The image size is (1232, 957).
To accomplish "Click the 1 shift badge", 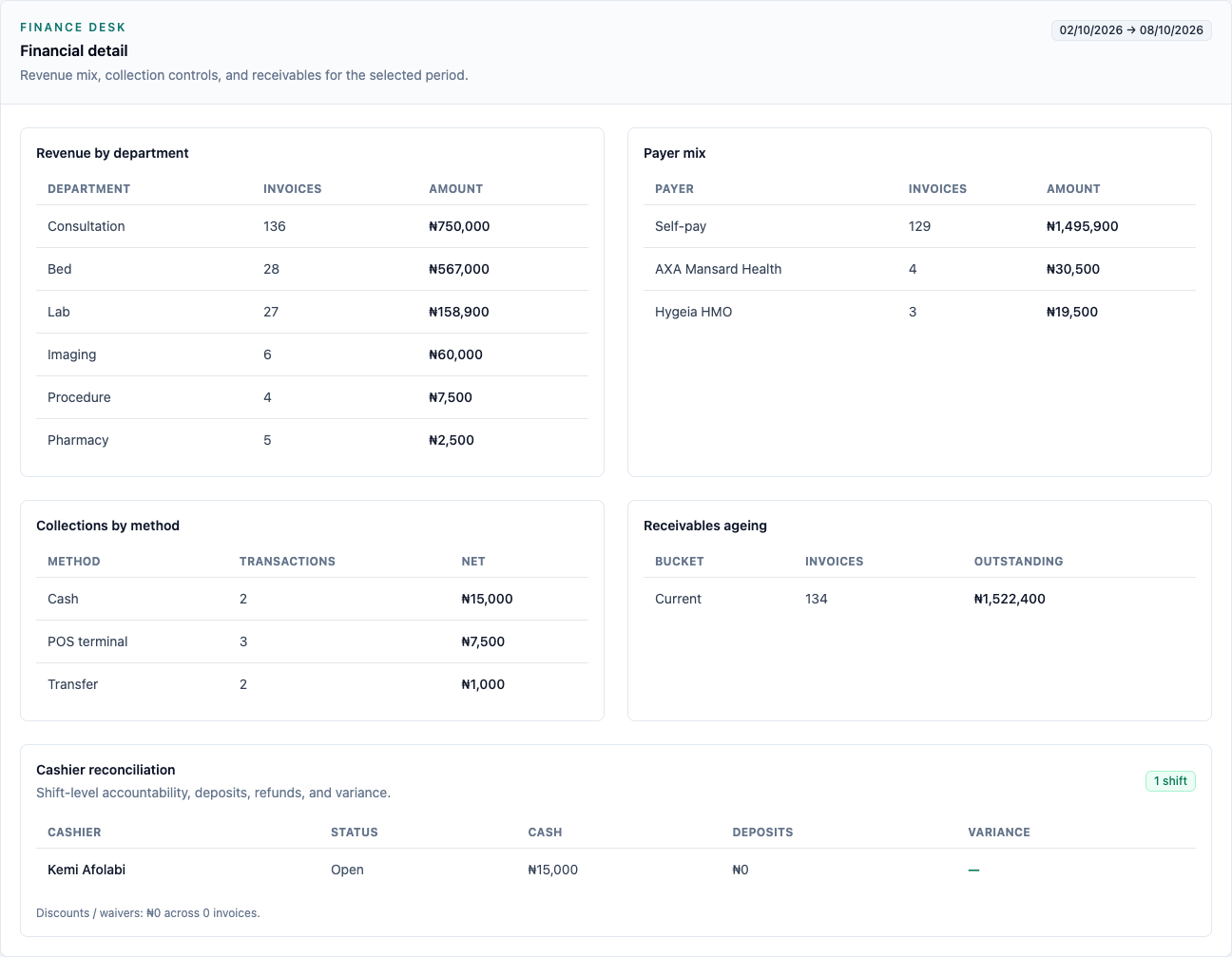I will click(x=1170, y=781).
